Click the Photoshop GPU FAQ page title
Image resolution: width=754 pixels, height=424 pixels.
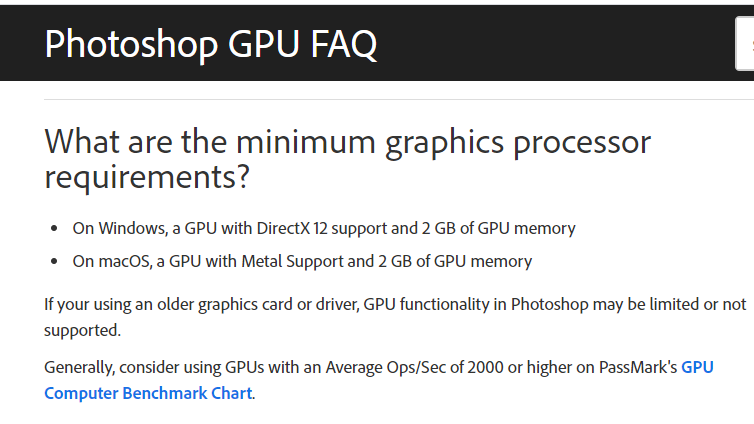(211, 46)
